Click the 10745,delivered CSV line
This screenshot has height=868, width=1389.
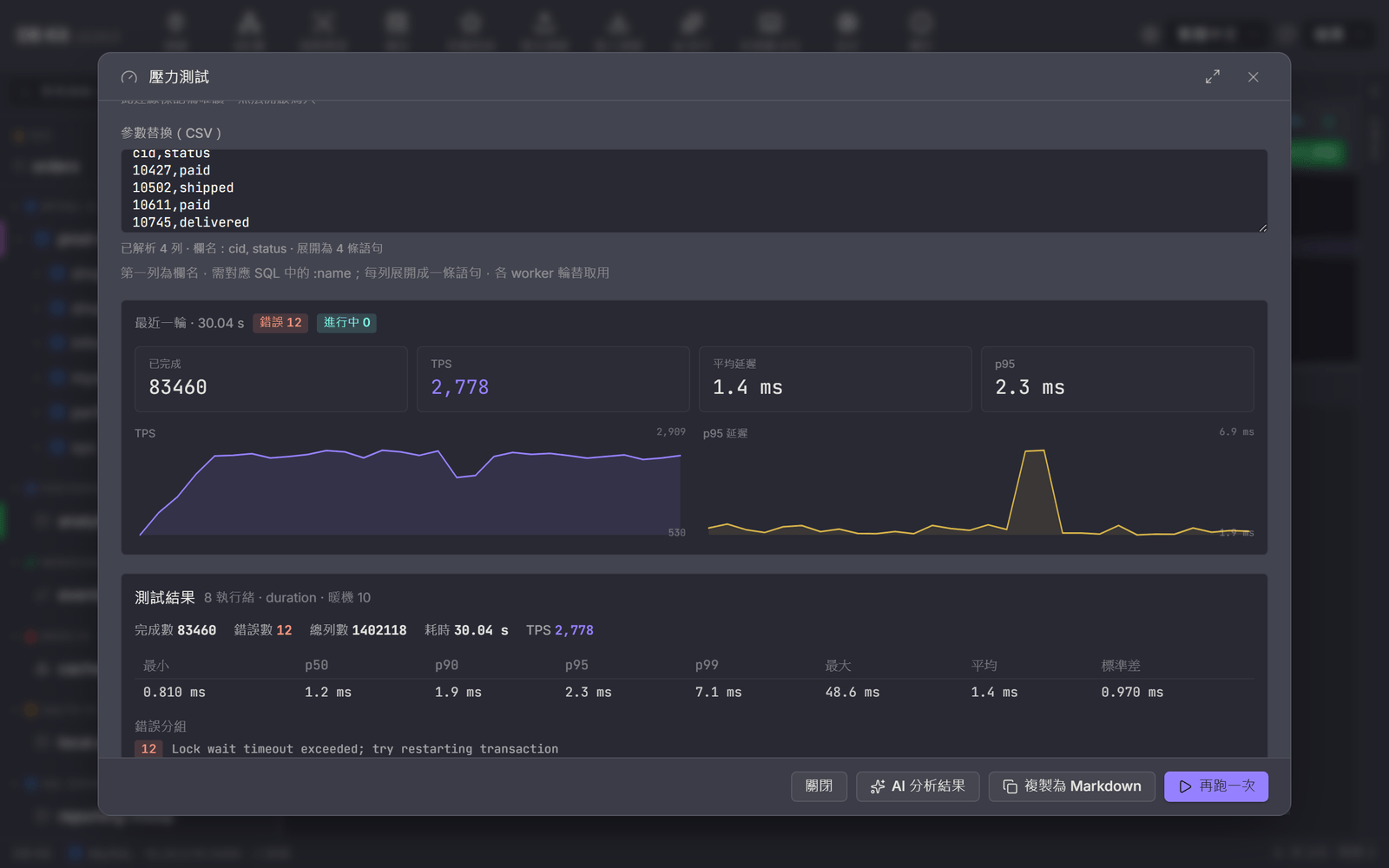click(x=191, y=222)
